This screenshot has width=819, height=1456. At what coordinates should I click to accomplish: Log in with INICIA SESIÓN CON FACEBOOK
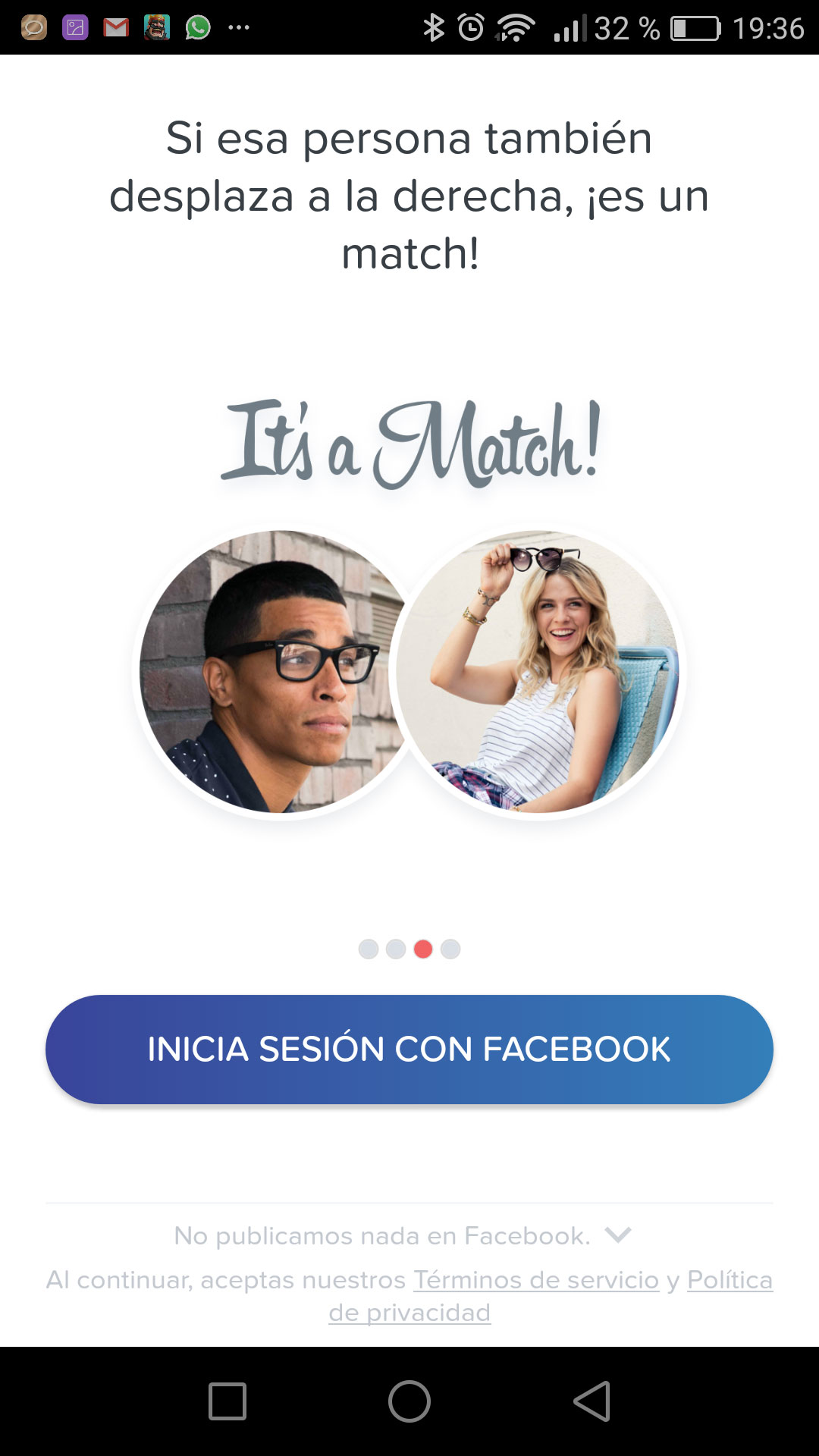[409, 1050]
